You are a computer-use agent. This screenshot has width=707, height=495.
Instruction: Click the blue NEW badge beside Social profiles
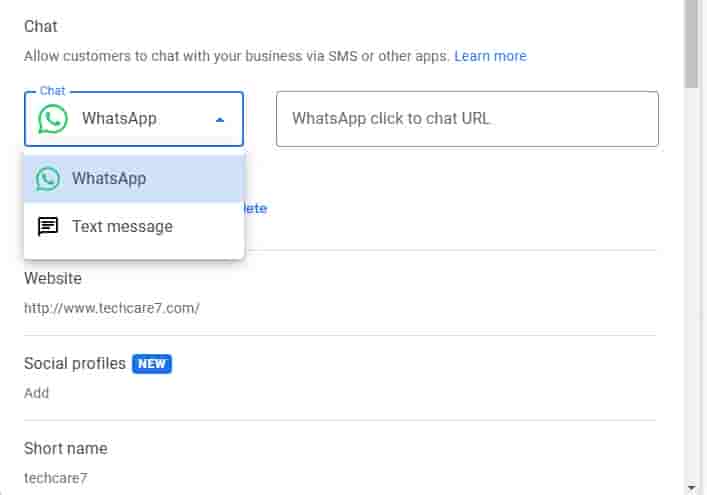[152, 364]
